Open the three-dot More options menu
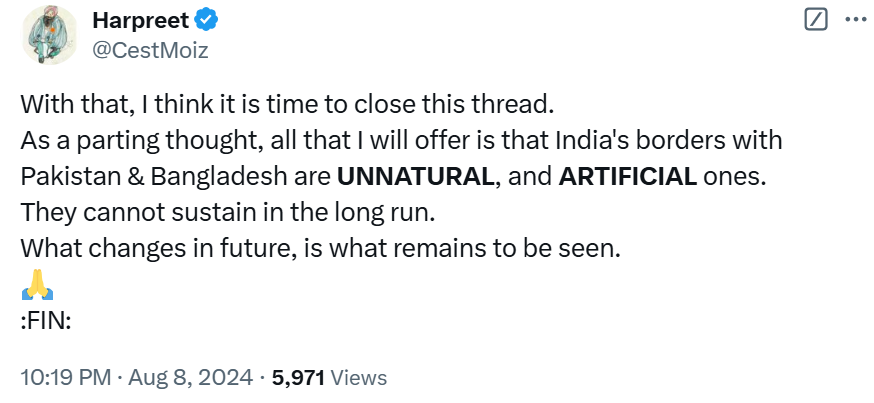Viewport: 874px width, 403px height. click(x=853, y=20)
